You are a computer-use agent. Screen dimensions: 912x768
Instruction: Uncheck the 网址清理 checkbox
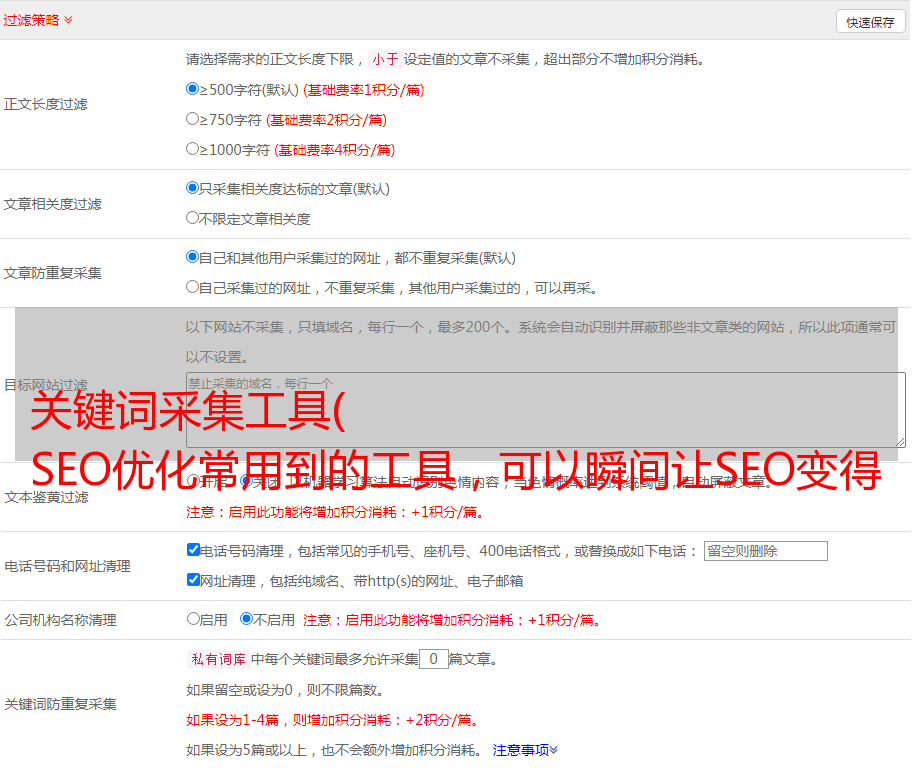[x=194, y=580]
